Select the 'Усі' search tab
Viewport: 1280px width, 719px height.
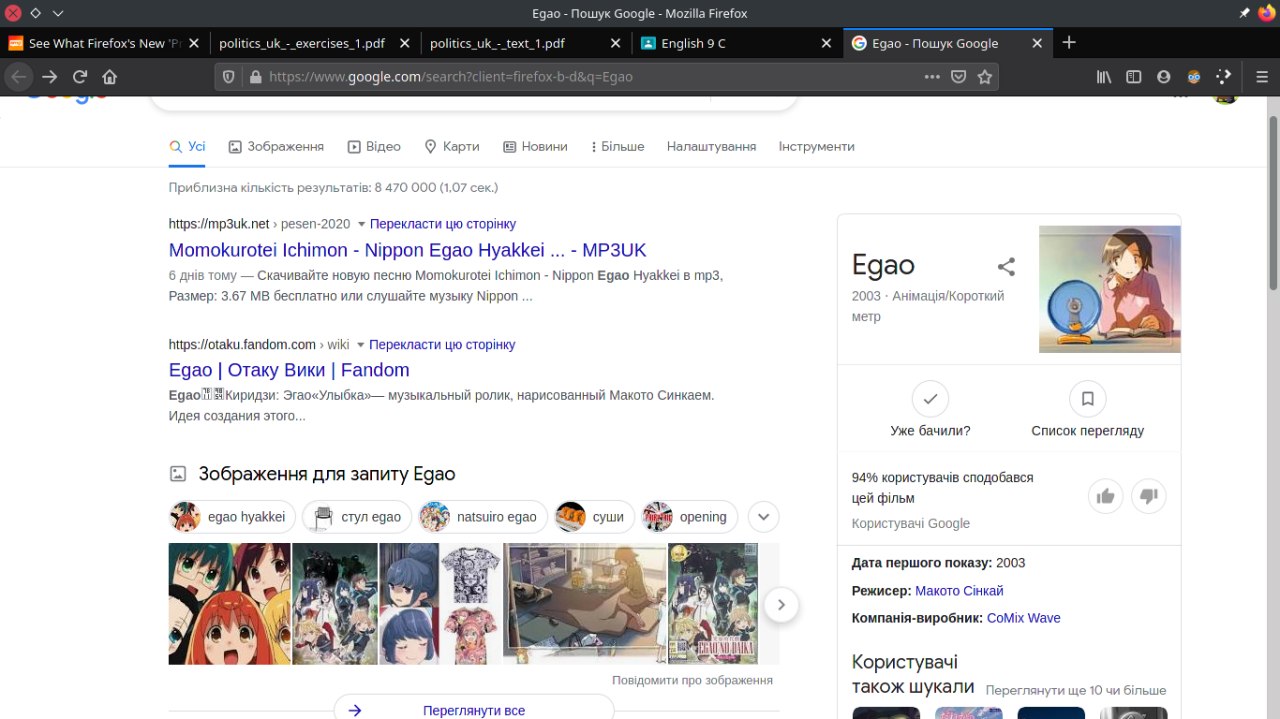coord(188,146)
